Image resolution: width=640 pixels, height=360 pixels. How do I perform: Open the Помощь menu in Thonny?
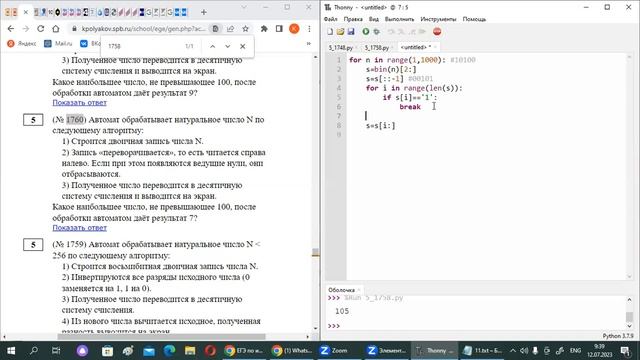click(x=474, y=19)
